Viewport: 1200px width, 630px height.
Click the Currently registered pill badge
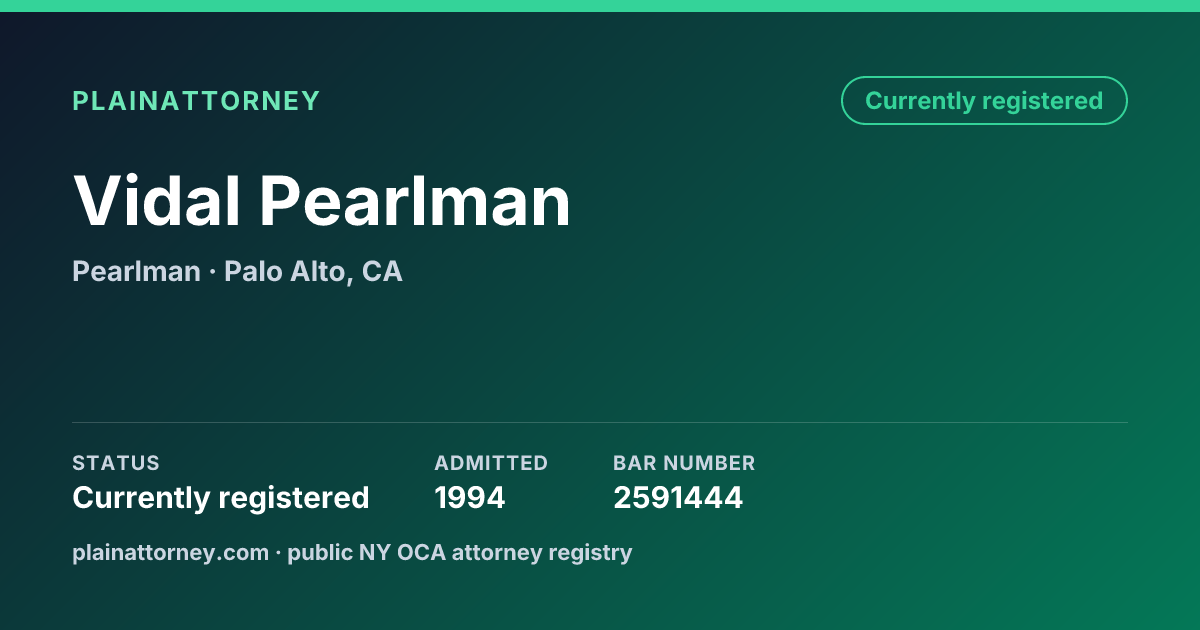pos(984,101)
